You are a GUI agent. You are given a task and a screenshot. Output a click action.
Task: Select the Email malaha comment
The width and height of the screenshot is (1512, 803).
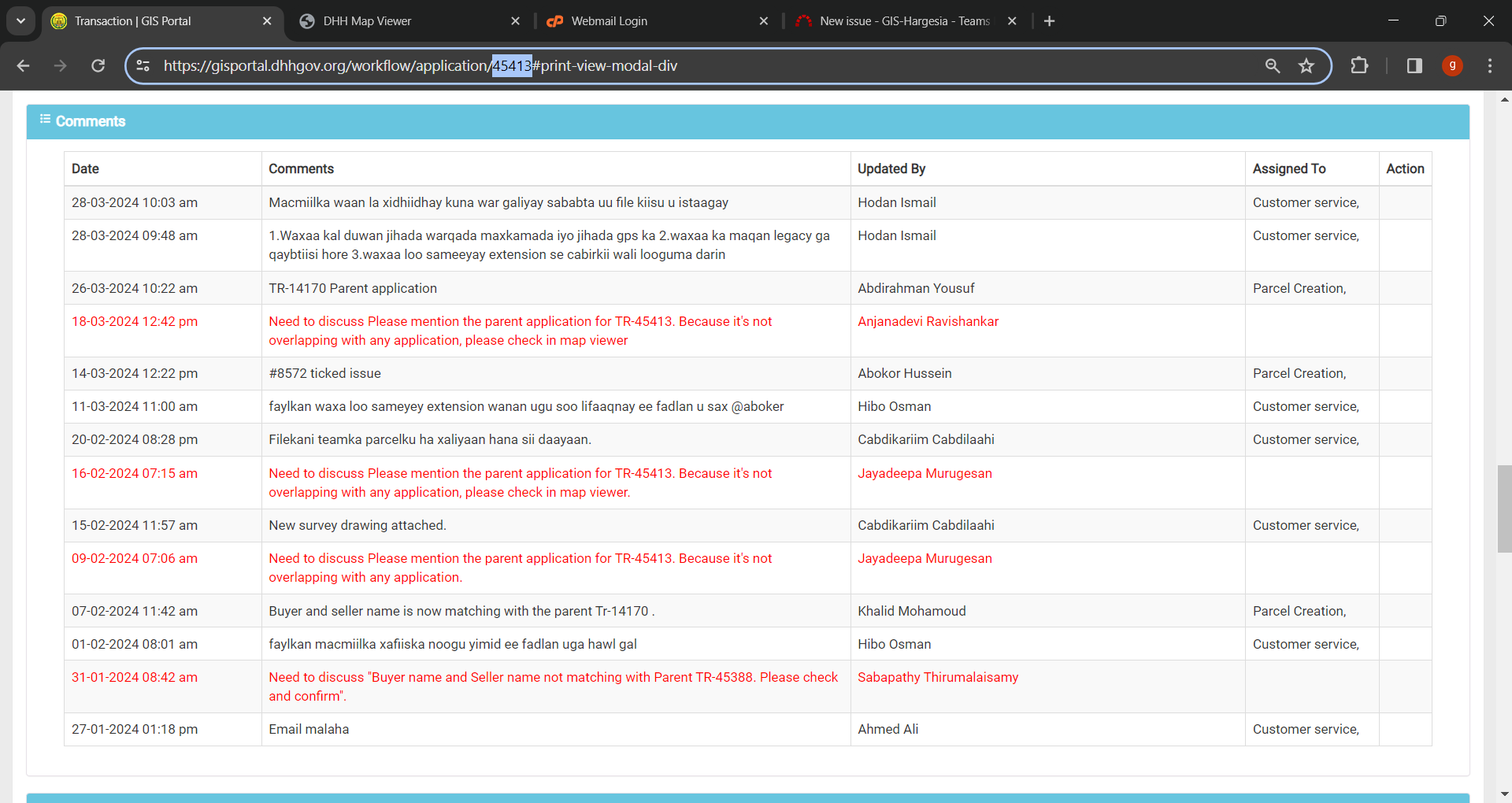[309, 729]
